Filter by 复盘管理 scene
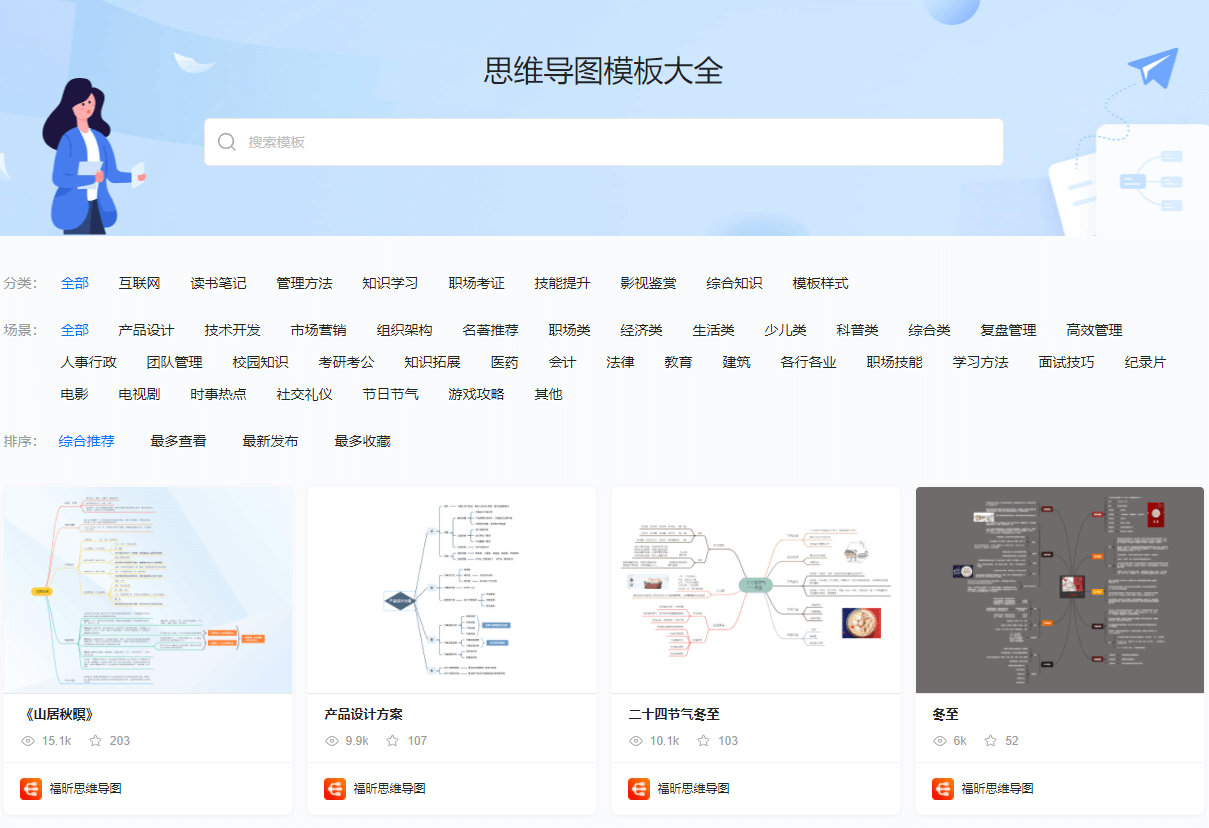The height and width of the screenshot is (828, 1209). (x=1008, y=330)
